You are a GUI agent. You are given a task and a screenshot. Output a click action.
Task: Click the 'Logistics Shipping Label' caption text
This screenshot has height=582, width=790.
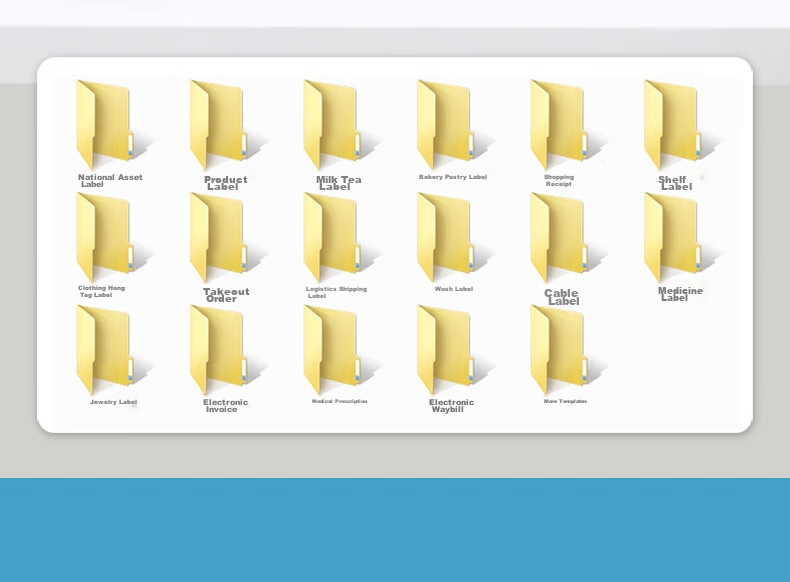click(336, 292)
